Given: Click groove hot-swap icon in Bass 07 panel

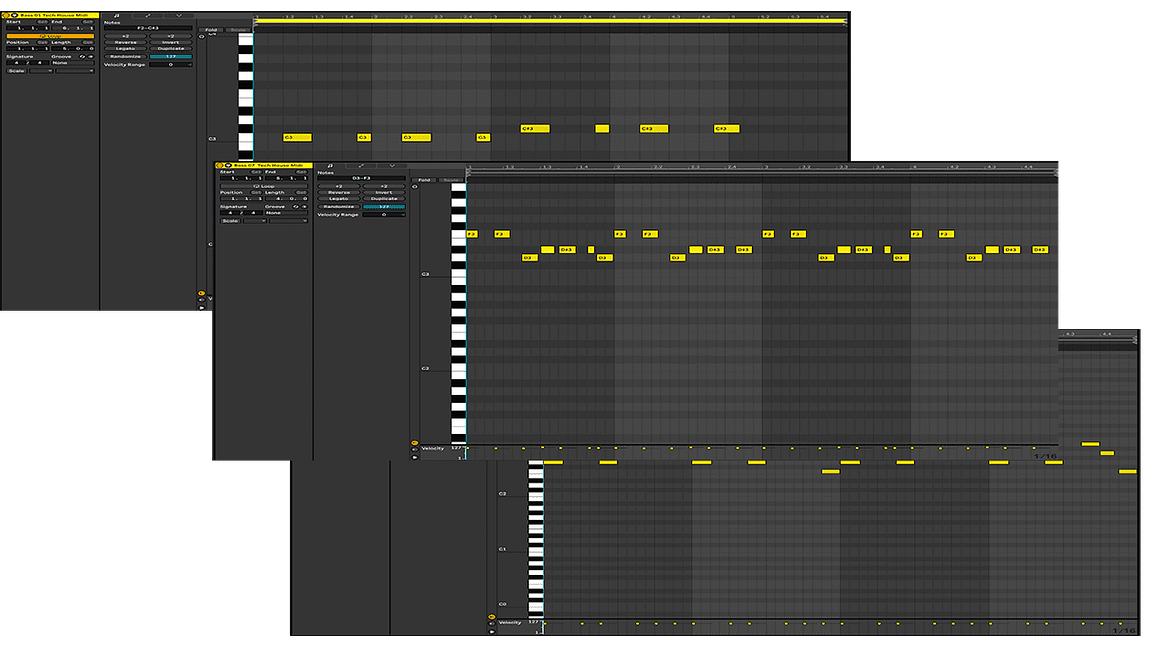Looking at the screenshot, I should tap(295, 207).
